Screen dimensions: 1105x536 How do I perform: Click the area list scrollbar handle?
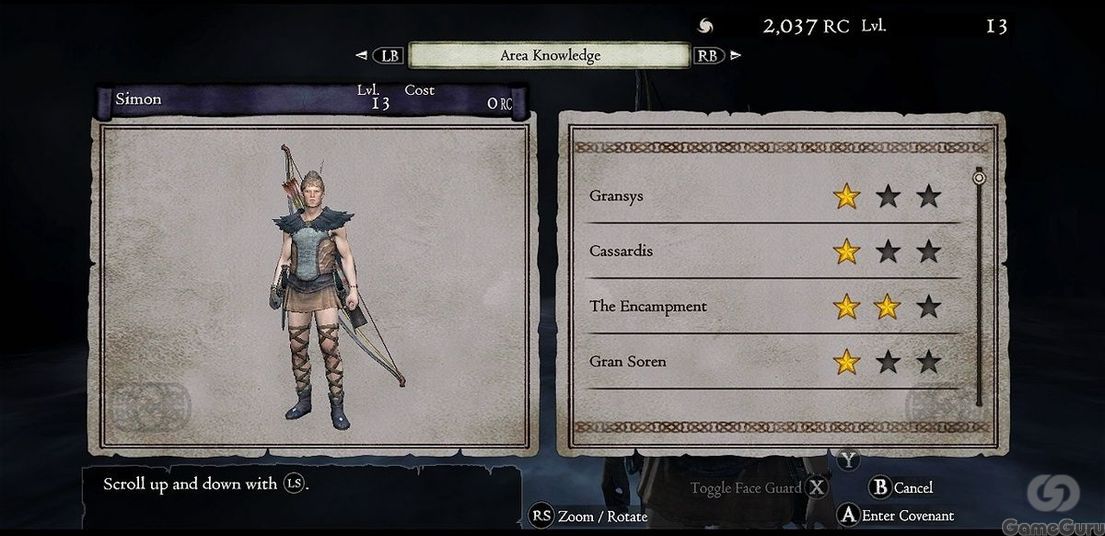coord(979,178)
